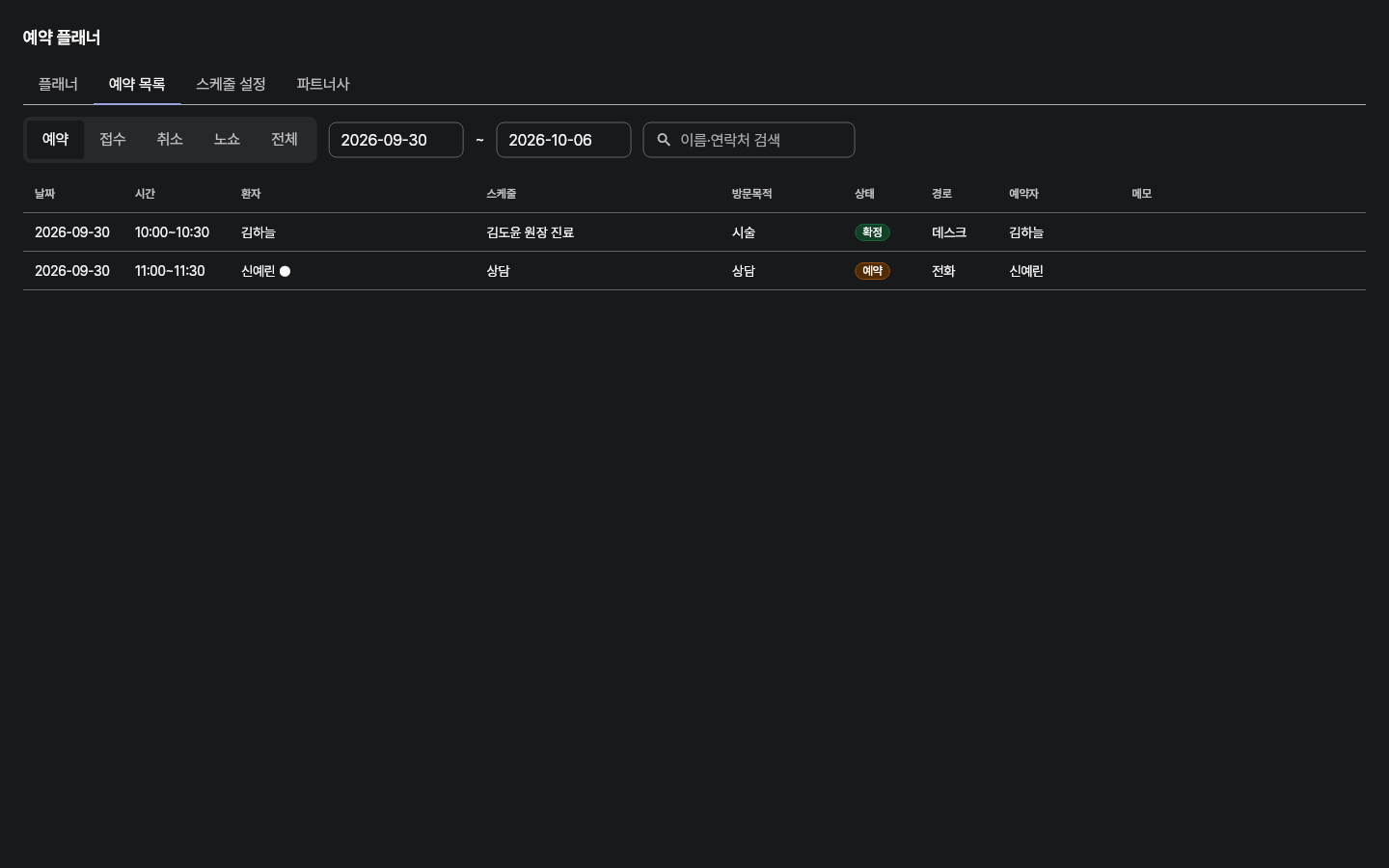Click the 데스크 route cell
This screenshot has height=868, width=1389.
pos(949,232)
